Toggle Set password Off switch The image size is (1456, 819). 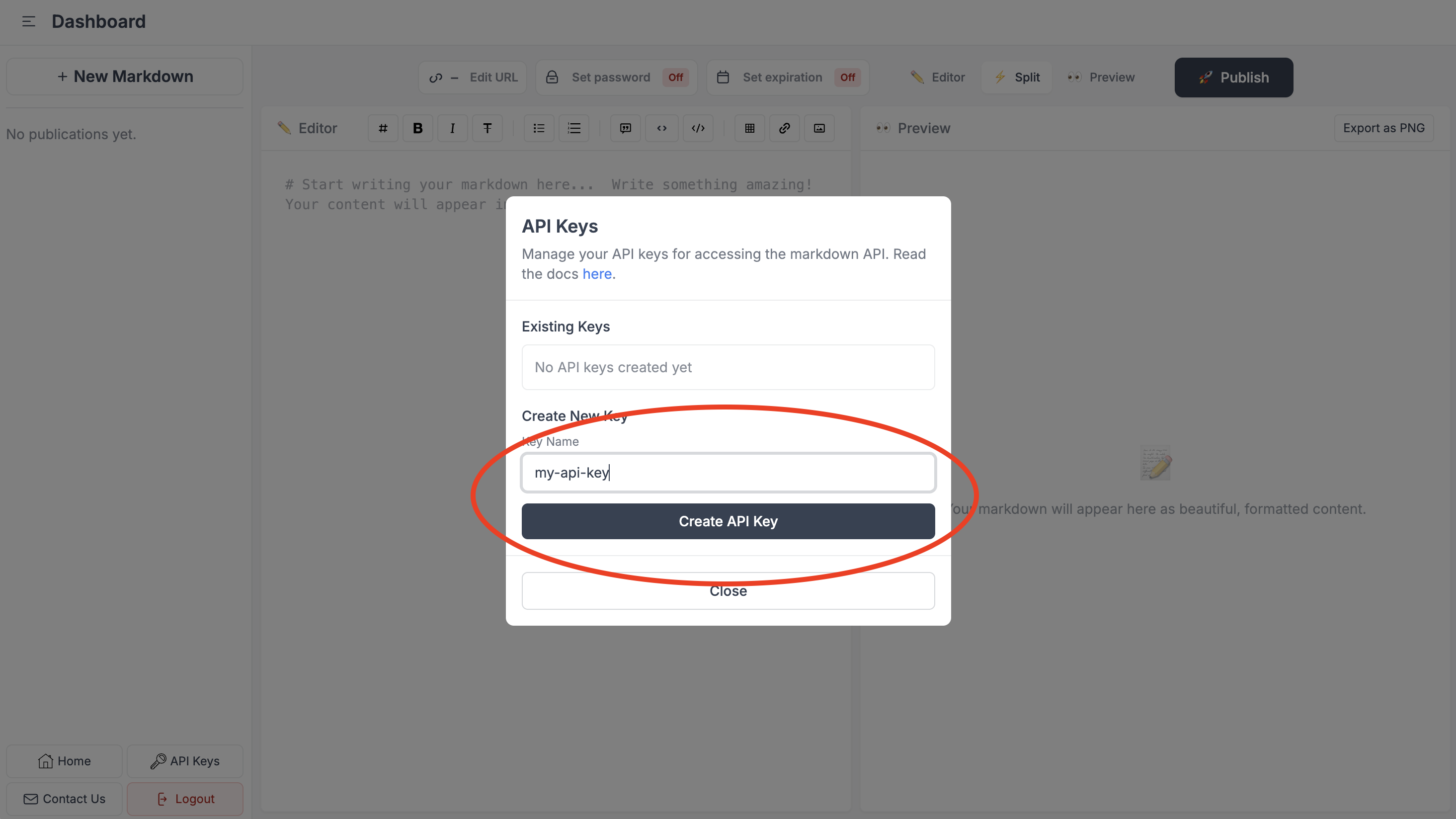pyautogui.click(x=675, y=78)
